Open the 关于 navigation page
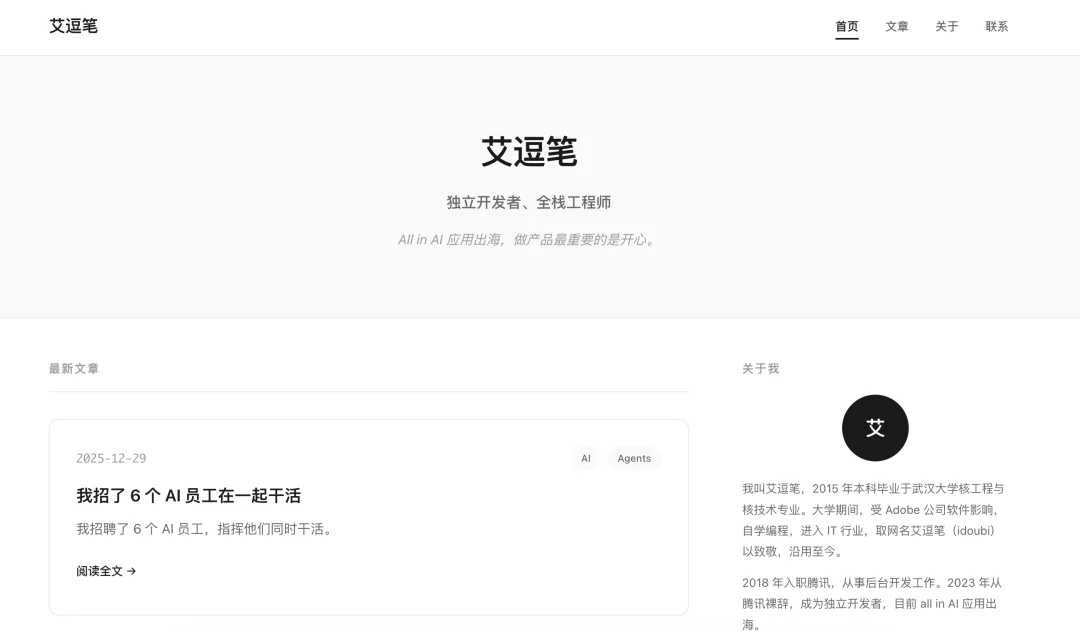1080x631 pixels. coord(946,26)
